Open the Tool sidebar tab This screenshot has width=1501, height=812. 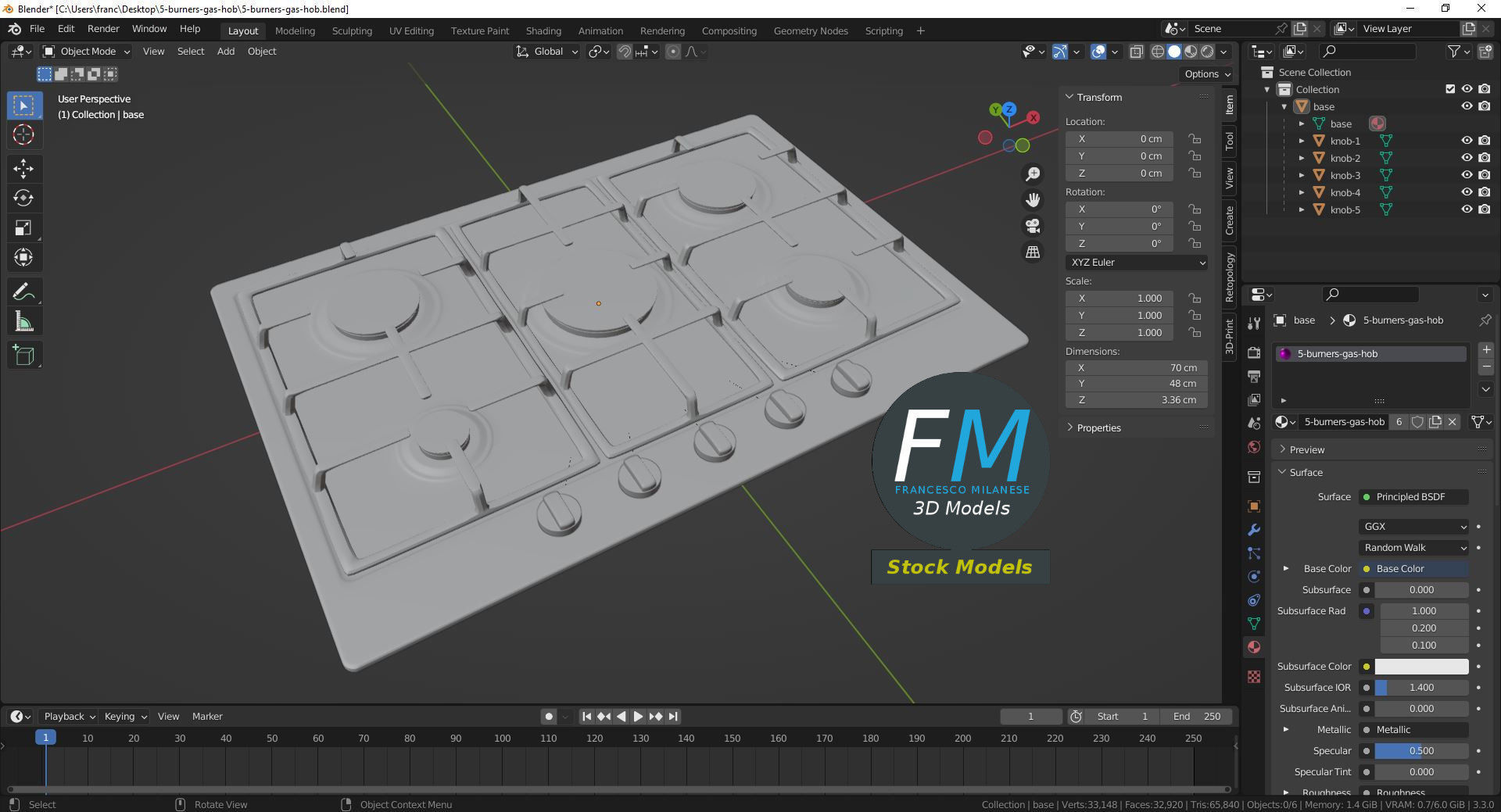(1230, 141)
